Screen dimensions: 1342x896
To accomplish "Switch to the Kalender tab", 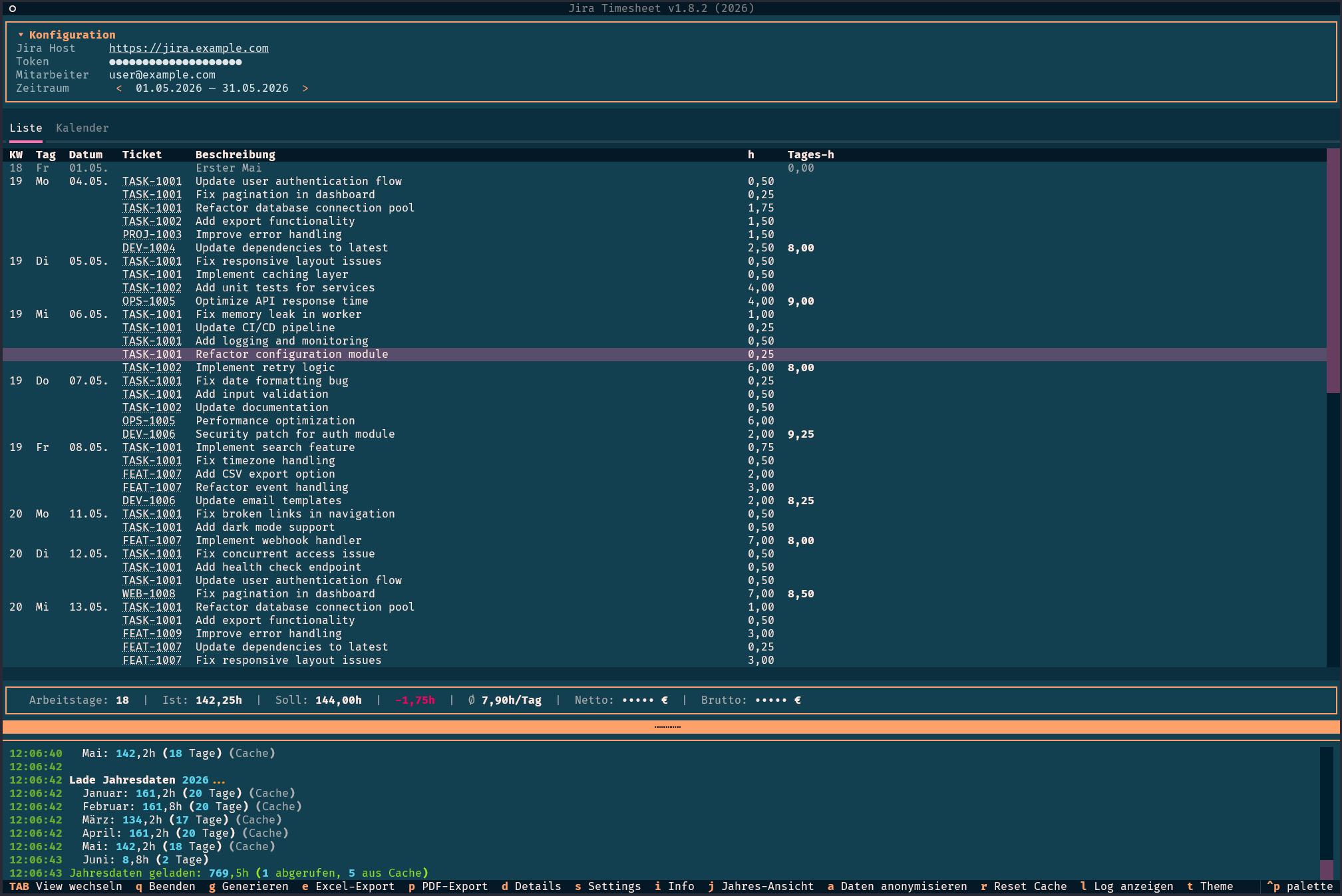I will (83, 128).
